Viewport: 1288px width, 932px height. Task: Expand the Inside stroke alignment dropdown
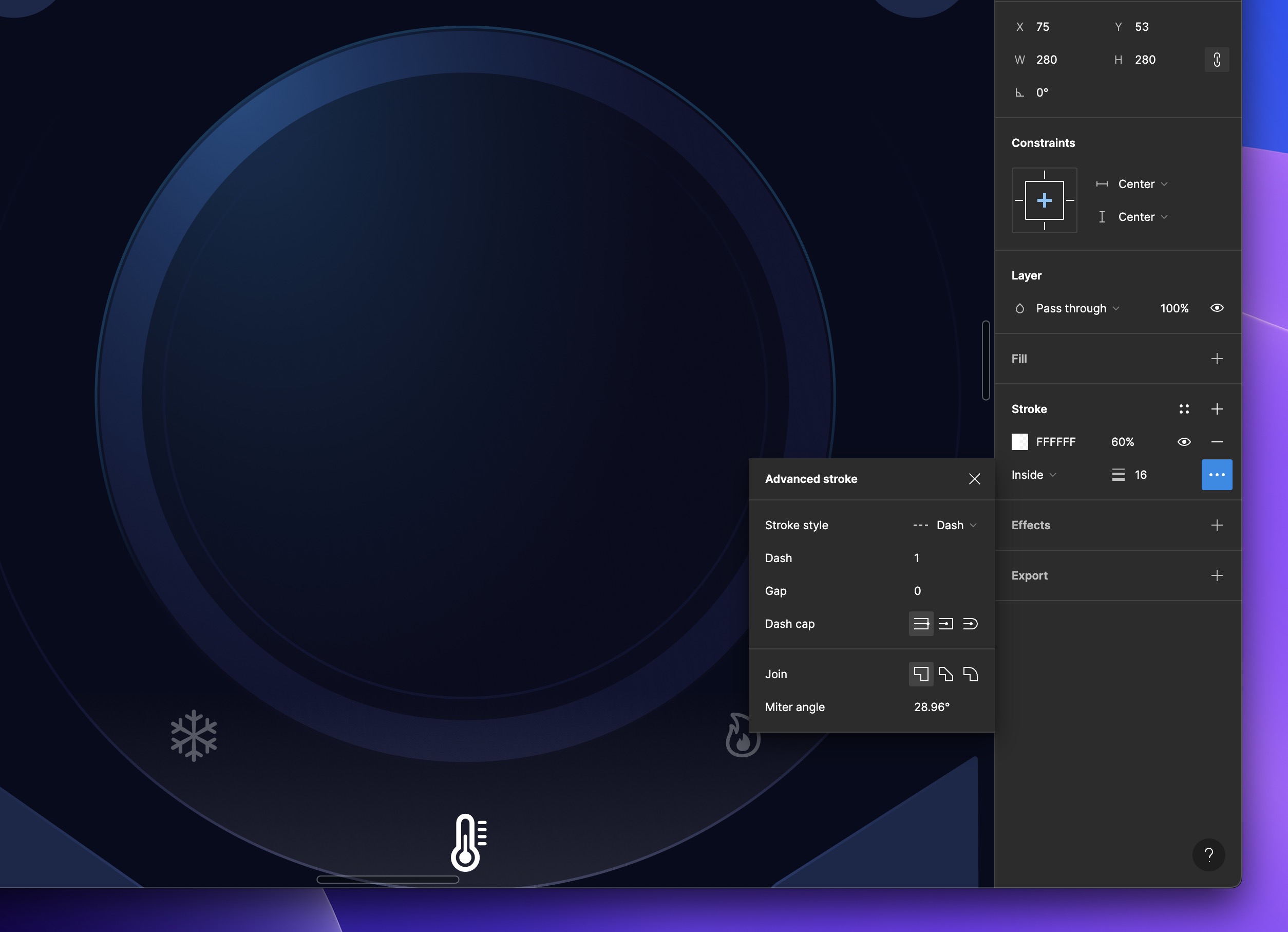pos(1033,475)
